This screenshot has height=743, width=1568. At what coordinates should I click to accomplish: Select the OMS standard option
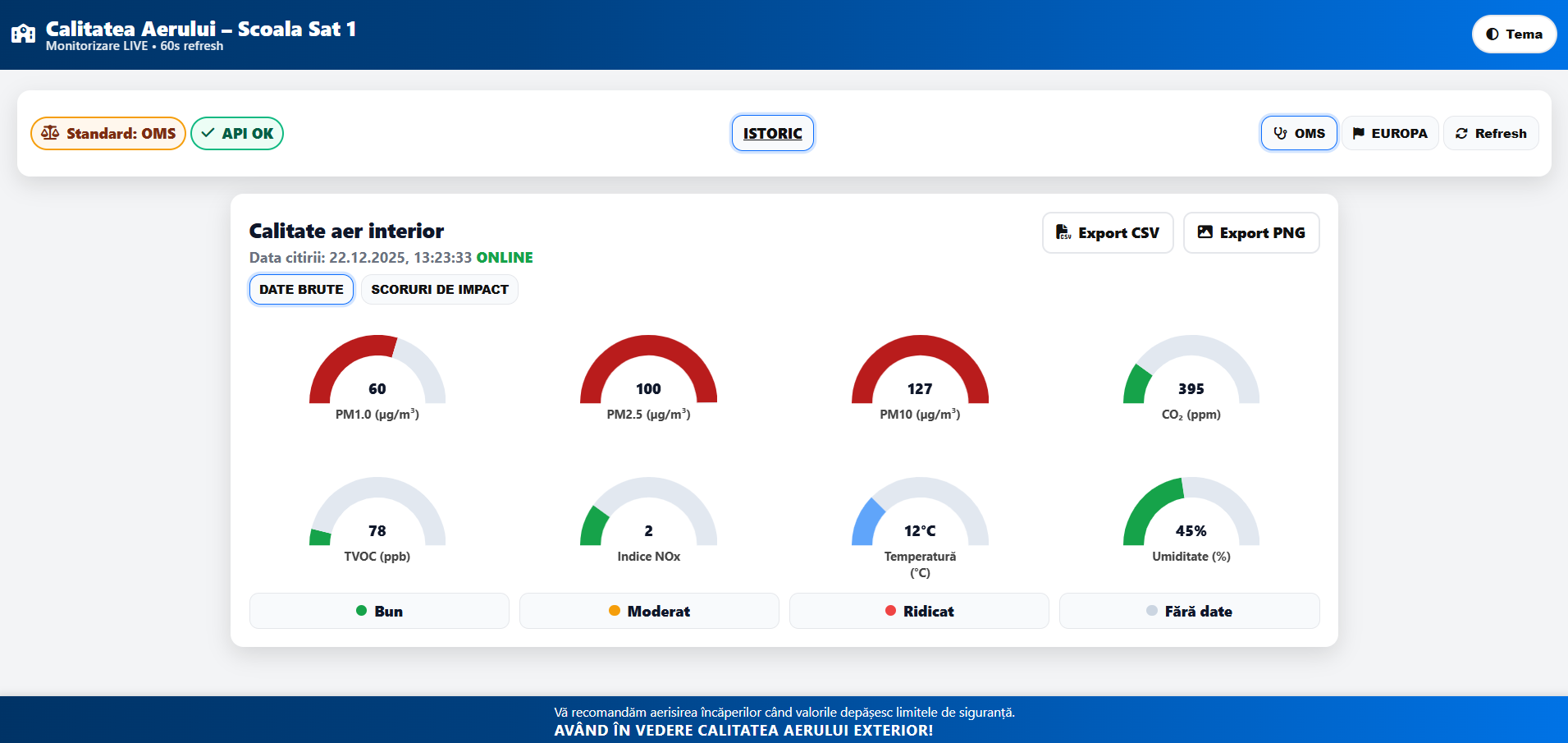[1299, 133]
